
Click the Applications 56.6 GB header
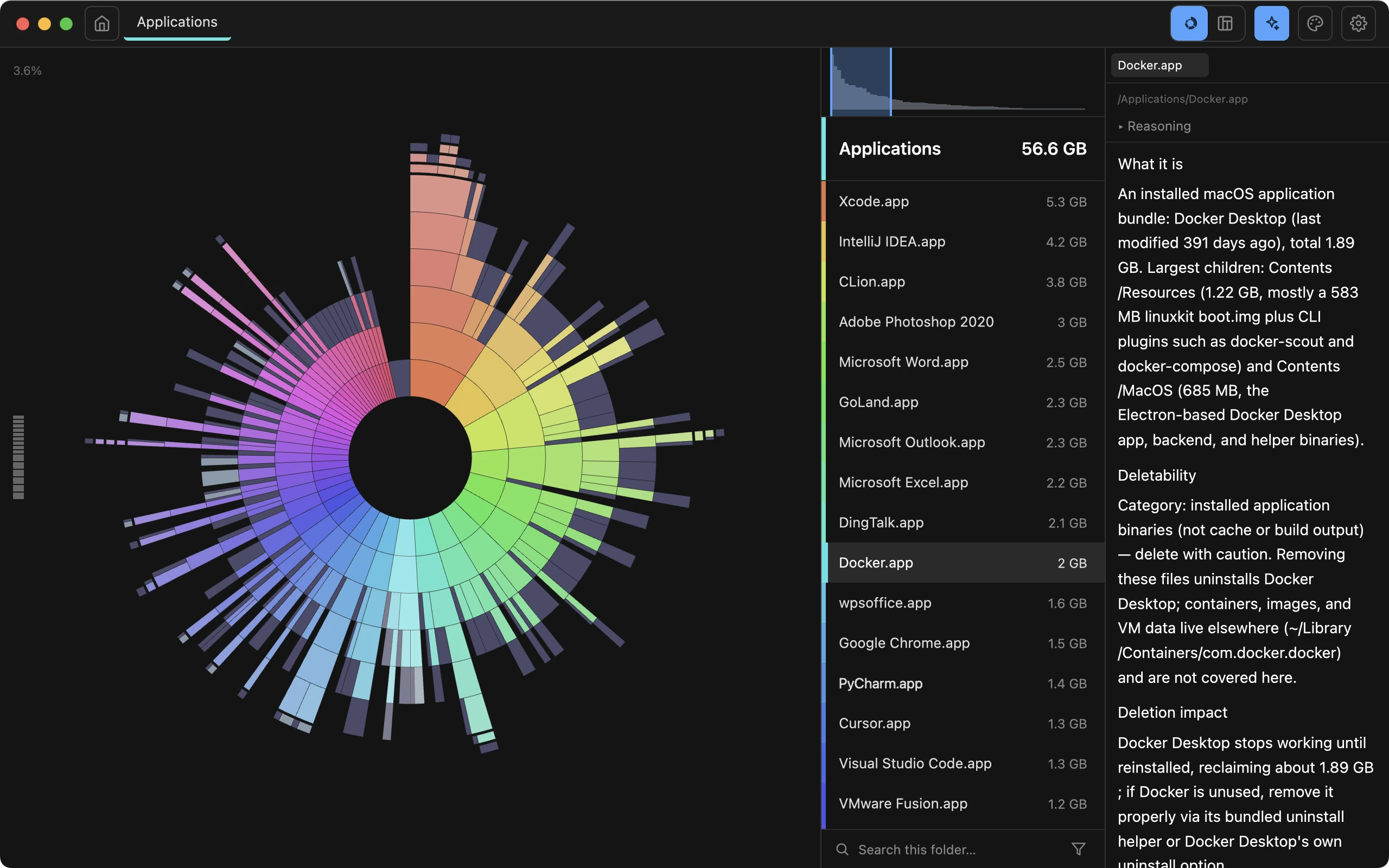pyautogui.click(x=964, y=149)
